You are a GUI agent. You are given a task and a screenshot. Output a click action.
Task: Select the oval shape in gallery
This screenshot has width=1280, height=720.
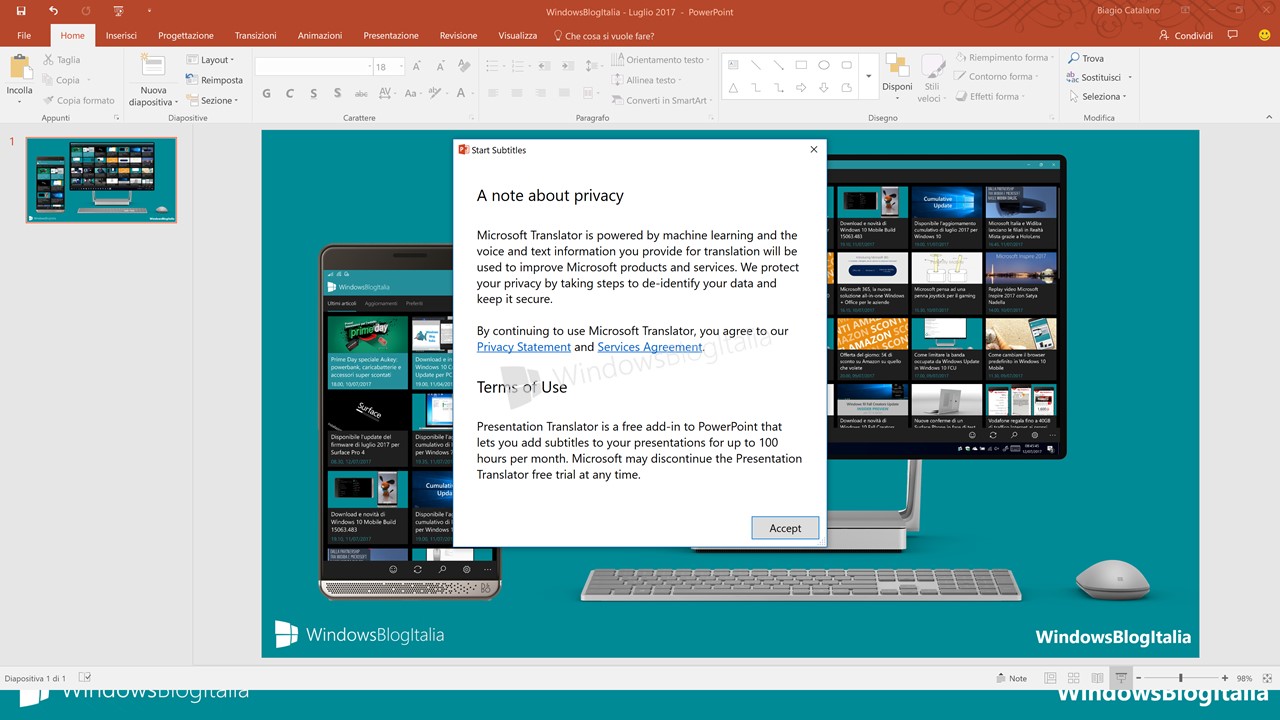pos(824,65)
